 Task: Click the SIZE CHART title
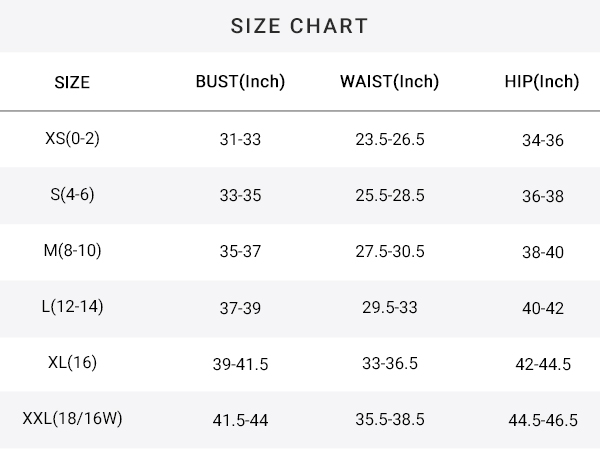[299, 26]
